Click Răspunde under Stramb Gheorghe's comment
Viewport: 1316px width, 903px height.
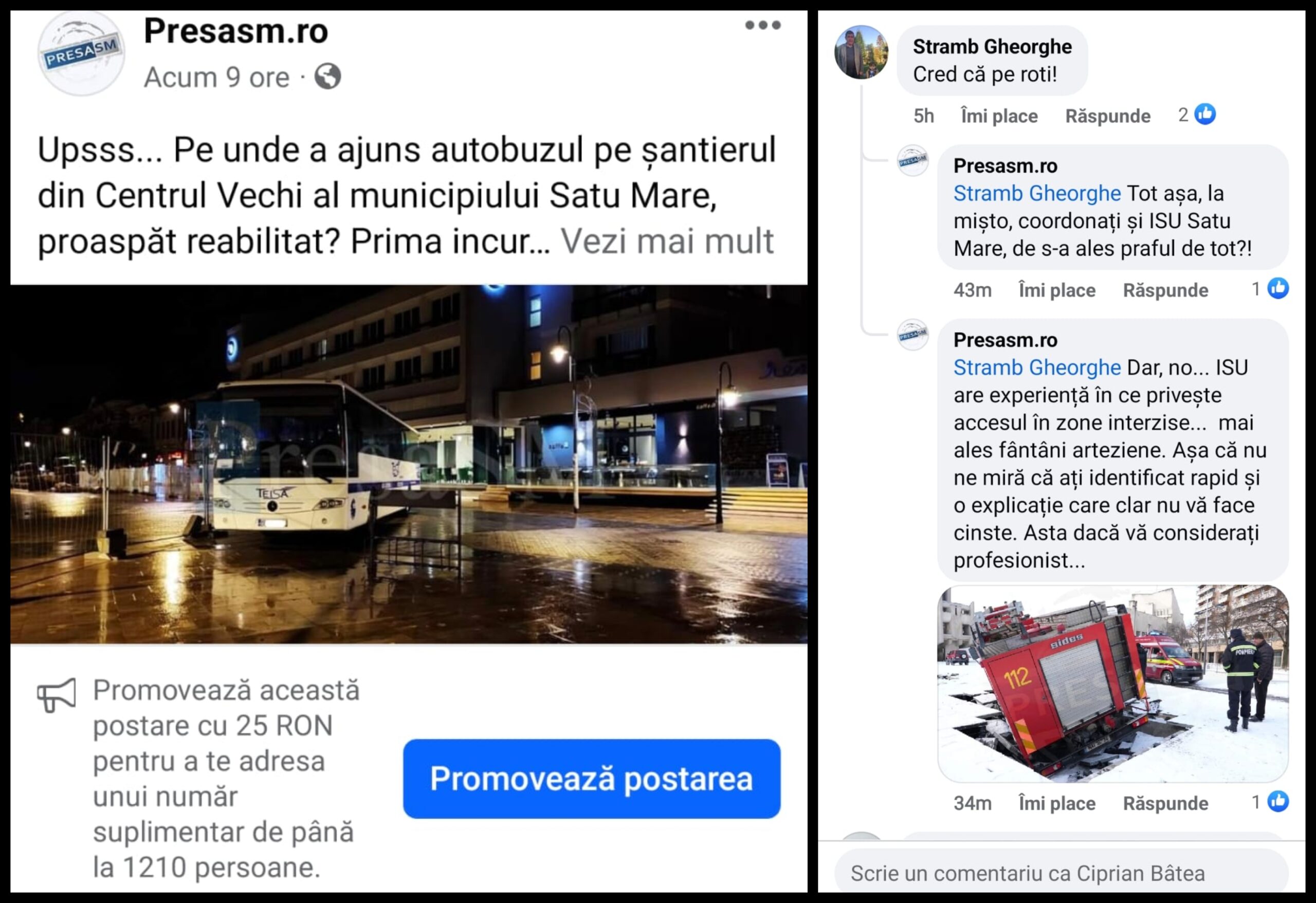pyautogui.click(x=1108, y=116)
